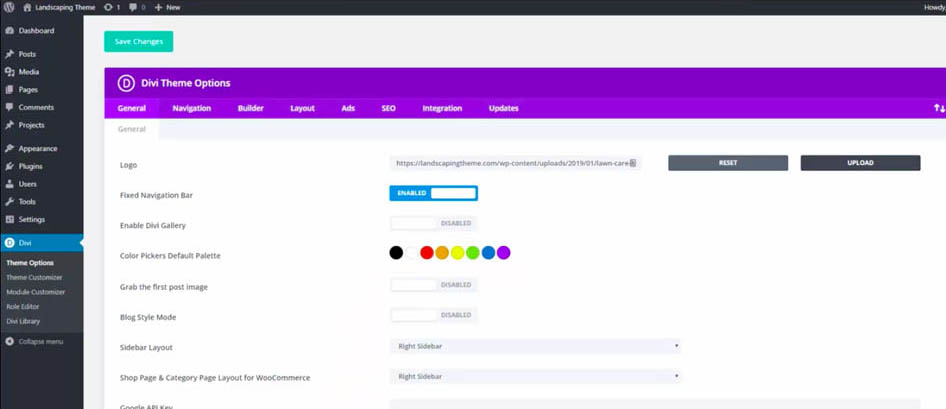Pick the purple palette color swatch
The height and width of the screenshot is (409, 946).
point(504,253)
